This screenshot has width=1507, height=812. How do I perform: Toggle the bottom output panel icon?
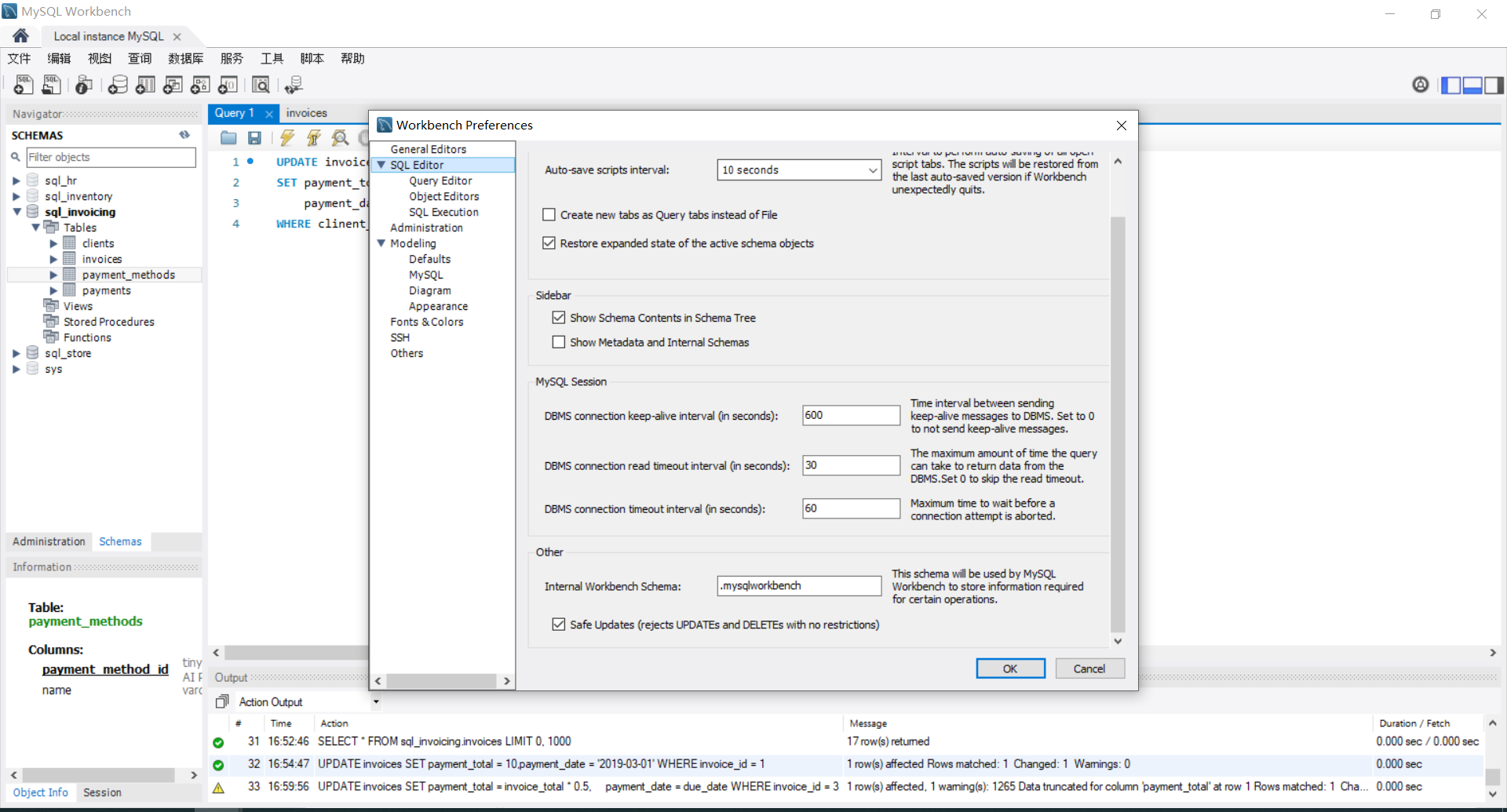coord(1472,85)
